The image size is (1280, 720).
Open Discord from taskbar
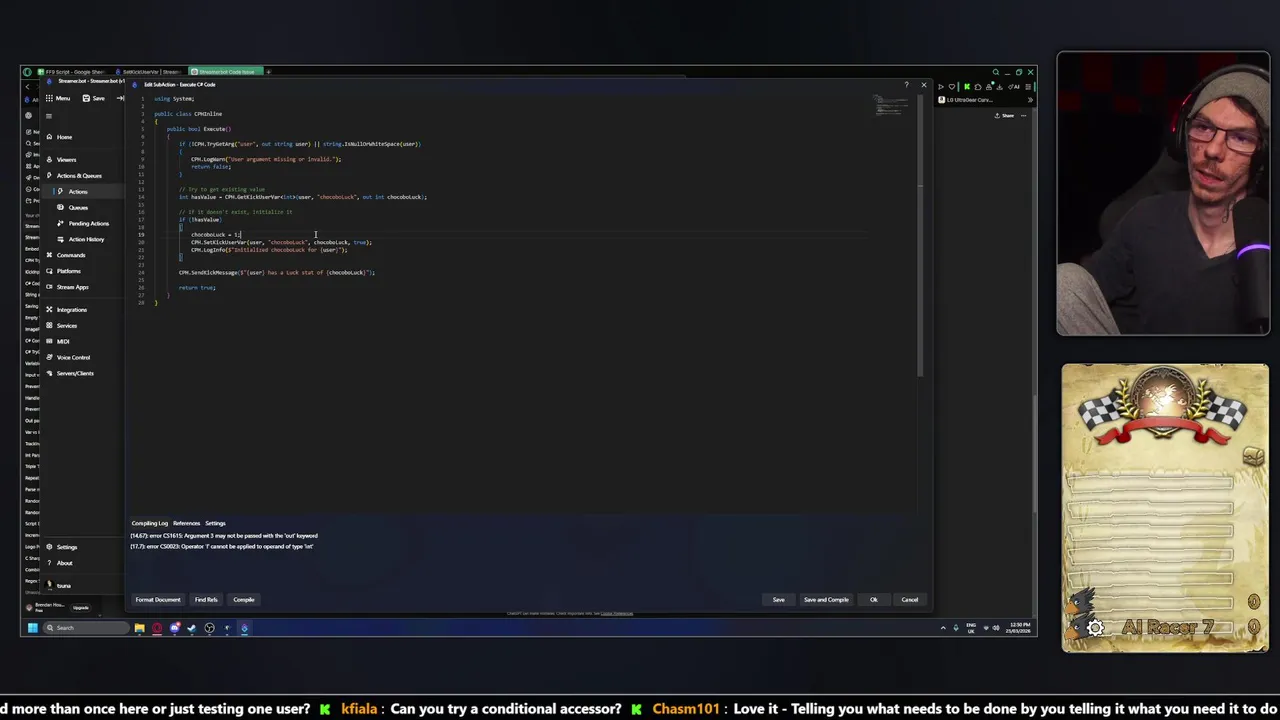tap(175, 628)
